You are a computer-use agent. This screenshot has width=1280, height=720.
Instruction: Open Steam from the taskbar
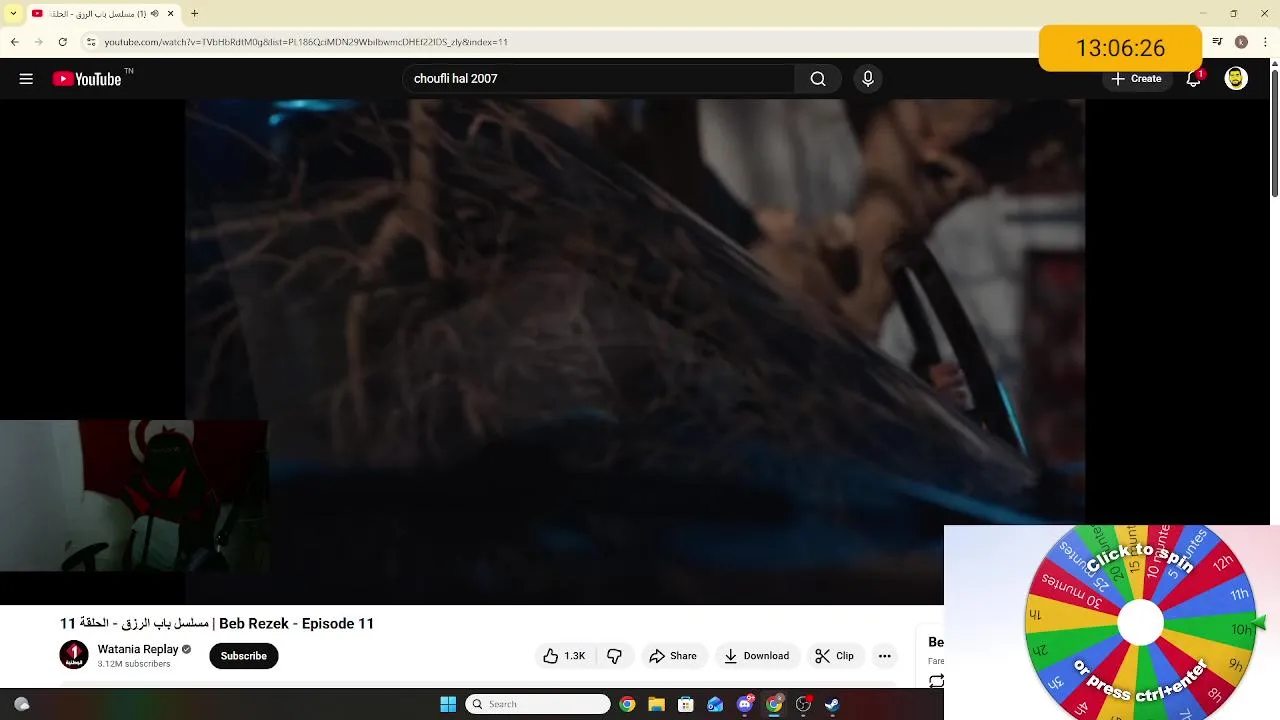point(832,704)
